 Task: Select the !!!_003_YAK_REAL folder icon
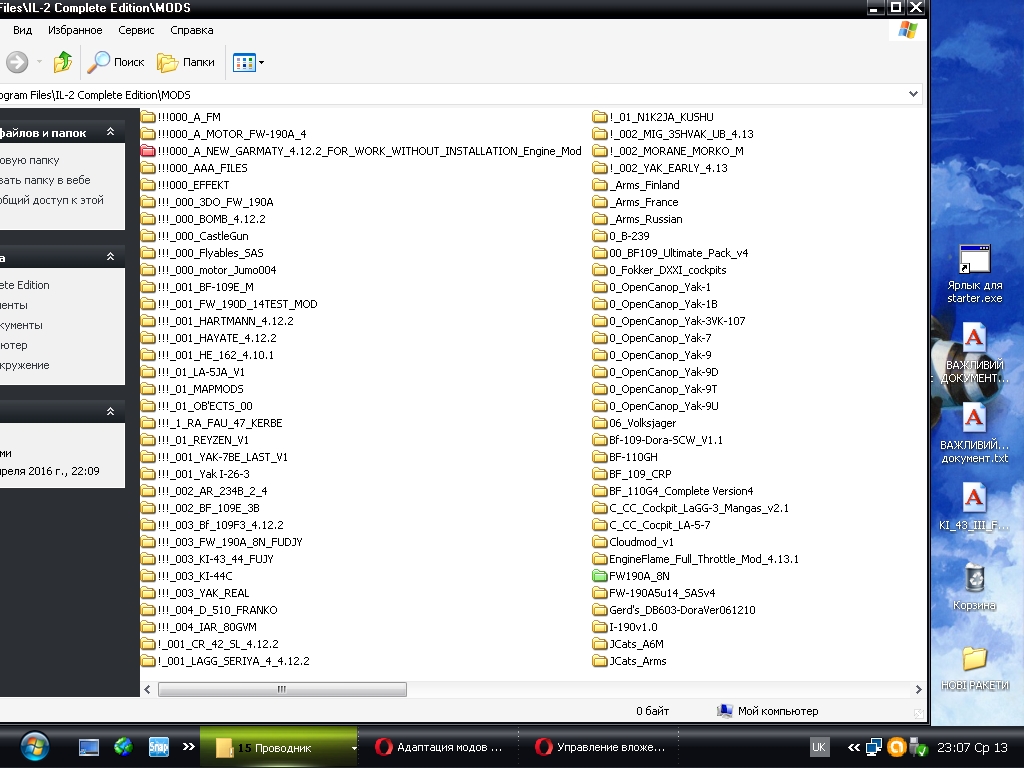pyautogui.click(x=148, y=593)
